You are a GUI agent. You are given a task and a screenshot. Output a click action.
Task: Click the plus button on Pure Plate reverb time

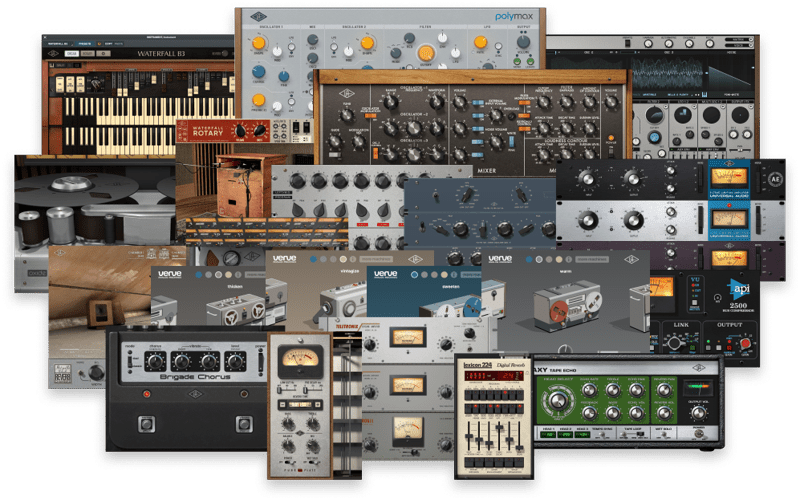pyautogui.click(x=317, y=405)
